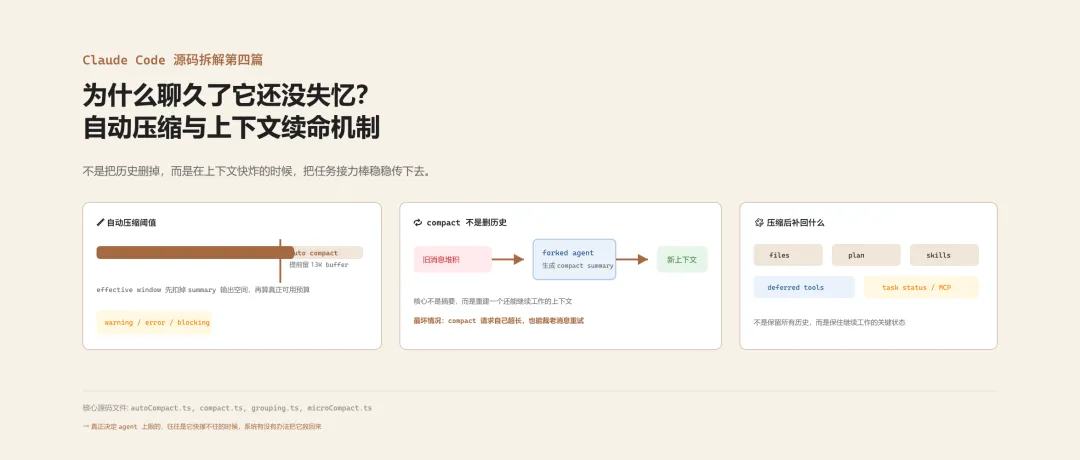The height and width of the screenshot is (460, 1080).
Task: Select the 'deferred tools' blue chip
Action: point(804,287)
